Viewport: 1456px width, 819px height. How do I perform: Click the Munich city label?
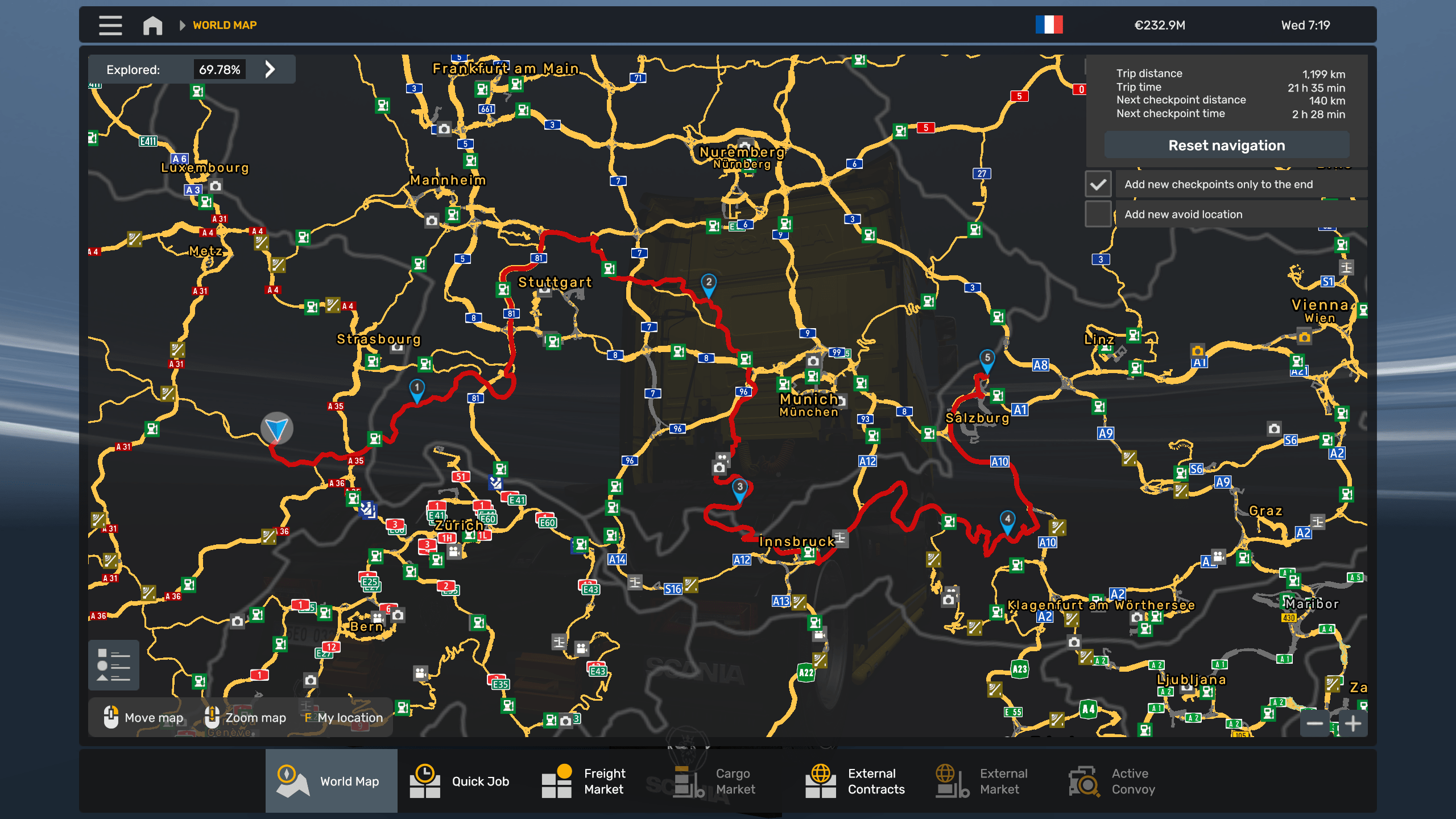point(808,399)
